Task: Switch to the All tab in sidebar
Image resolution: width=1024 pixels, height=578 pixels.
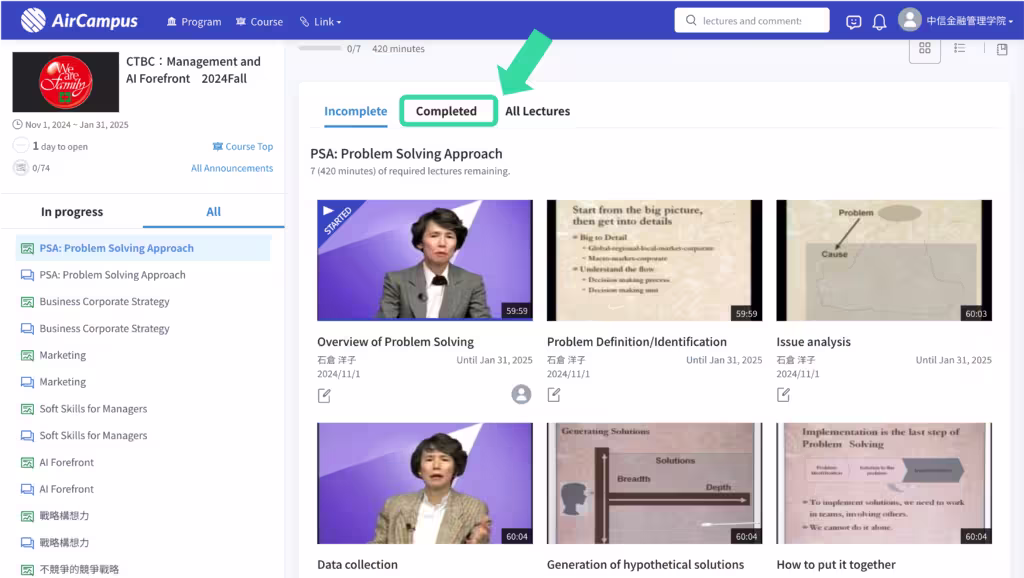Action: [x=214, y=212]
